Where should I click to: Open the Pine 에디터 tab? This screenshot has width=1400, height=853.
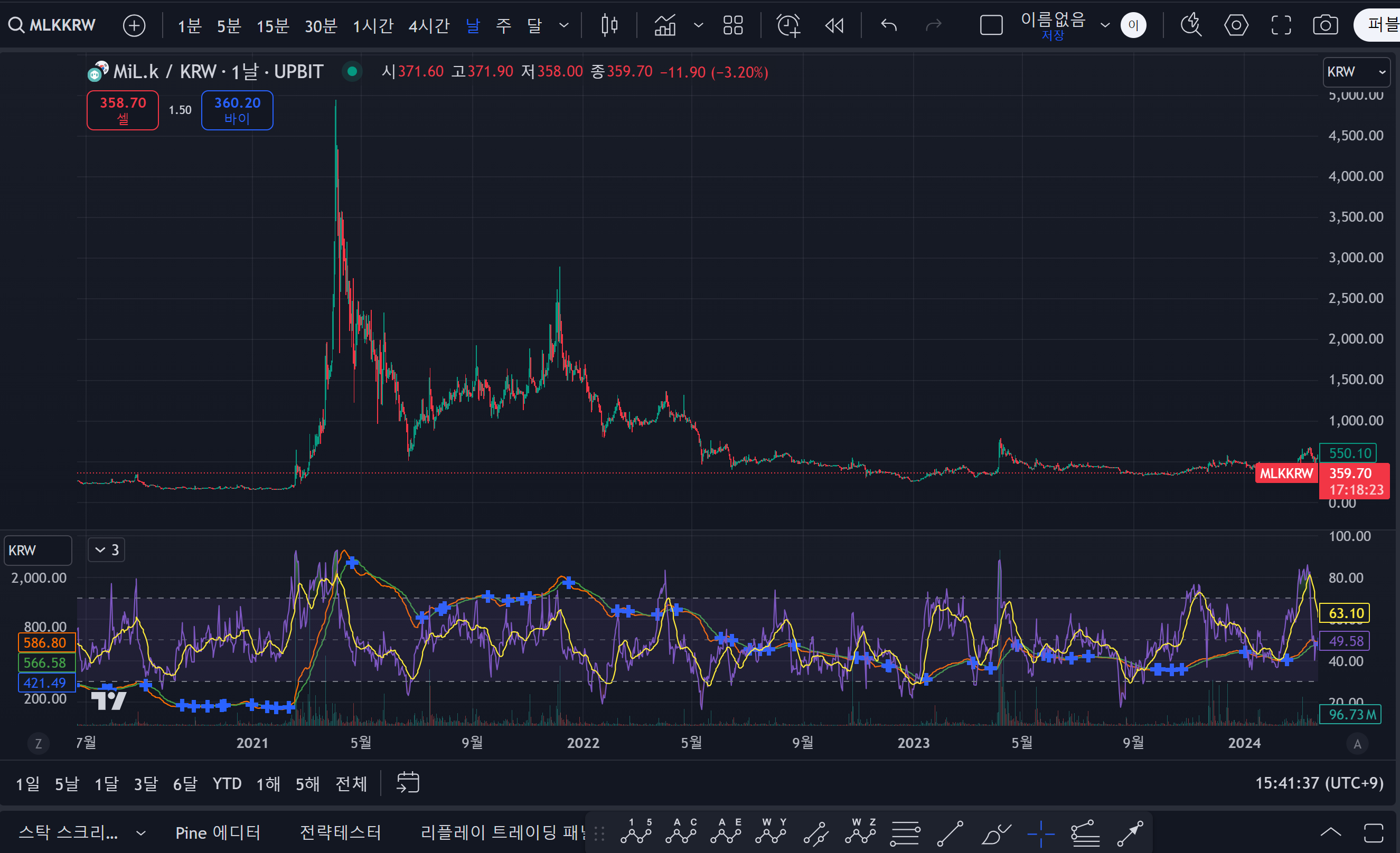pyautogui.click(x=218, y=832)
